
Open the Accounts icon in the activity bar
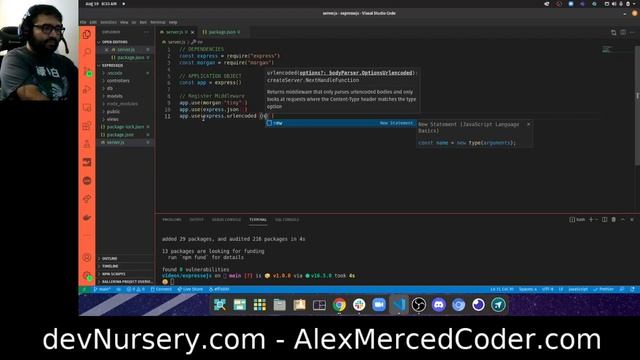click(87, 258)
